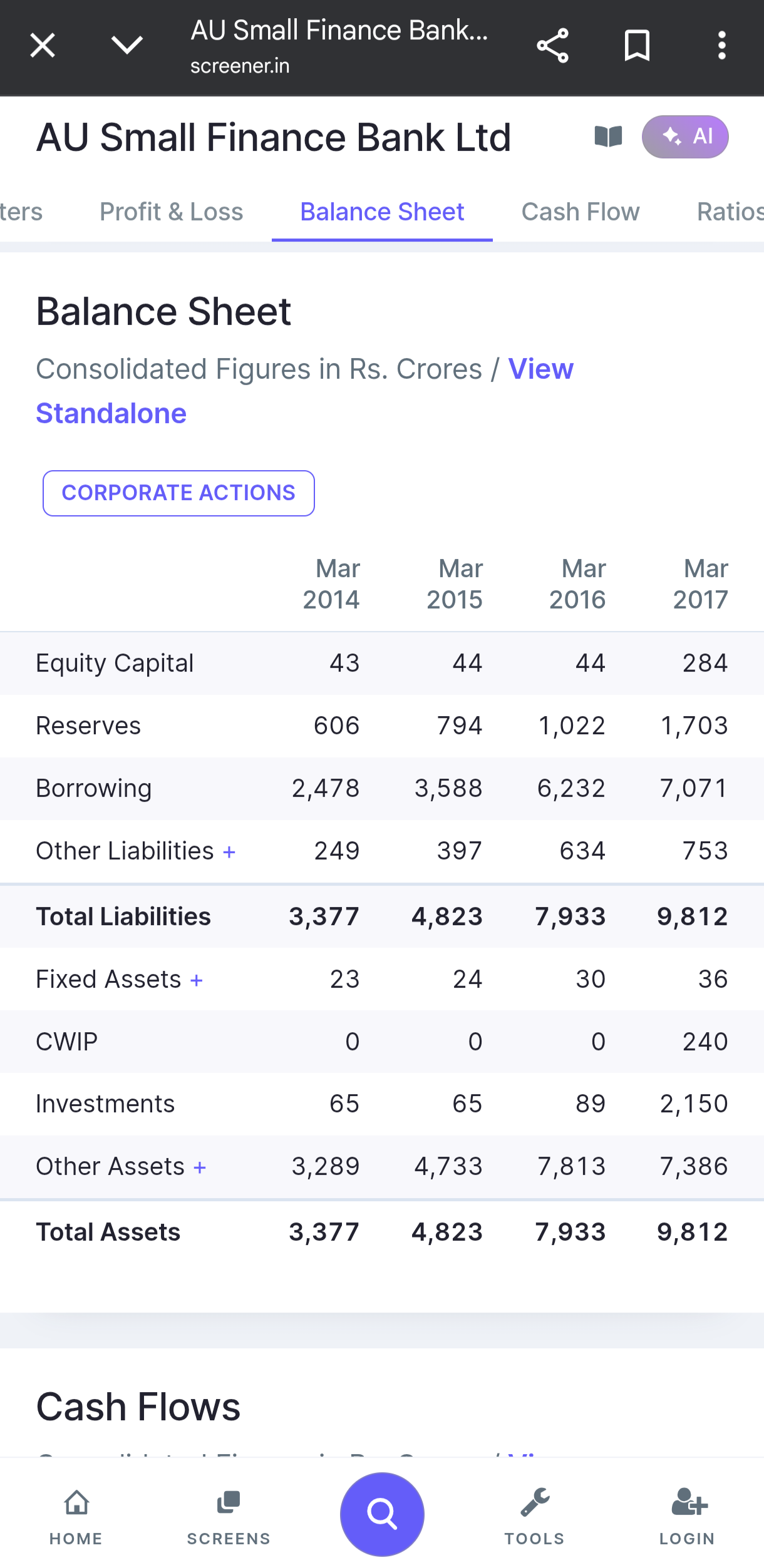
Task: Switch to the Profit & Loss tab
Action: (171, 212)
